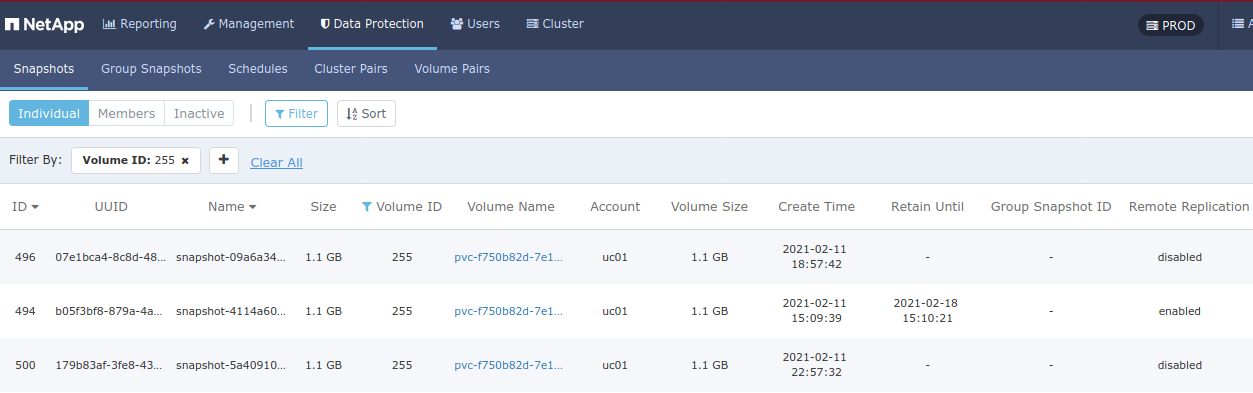
Task: Select the Individual snapshots view
Action: (49, 114)
